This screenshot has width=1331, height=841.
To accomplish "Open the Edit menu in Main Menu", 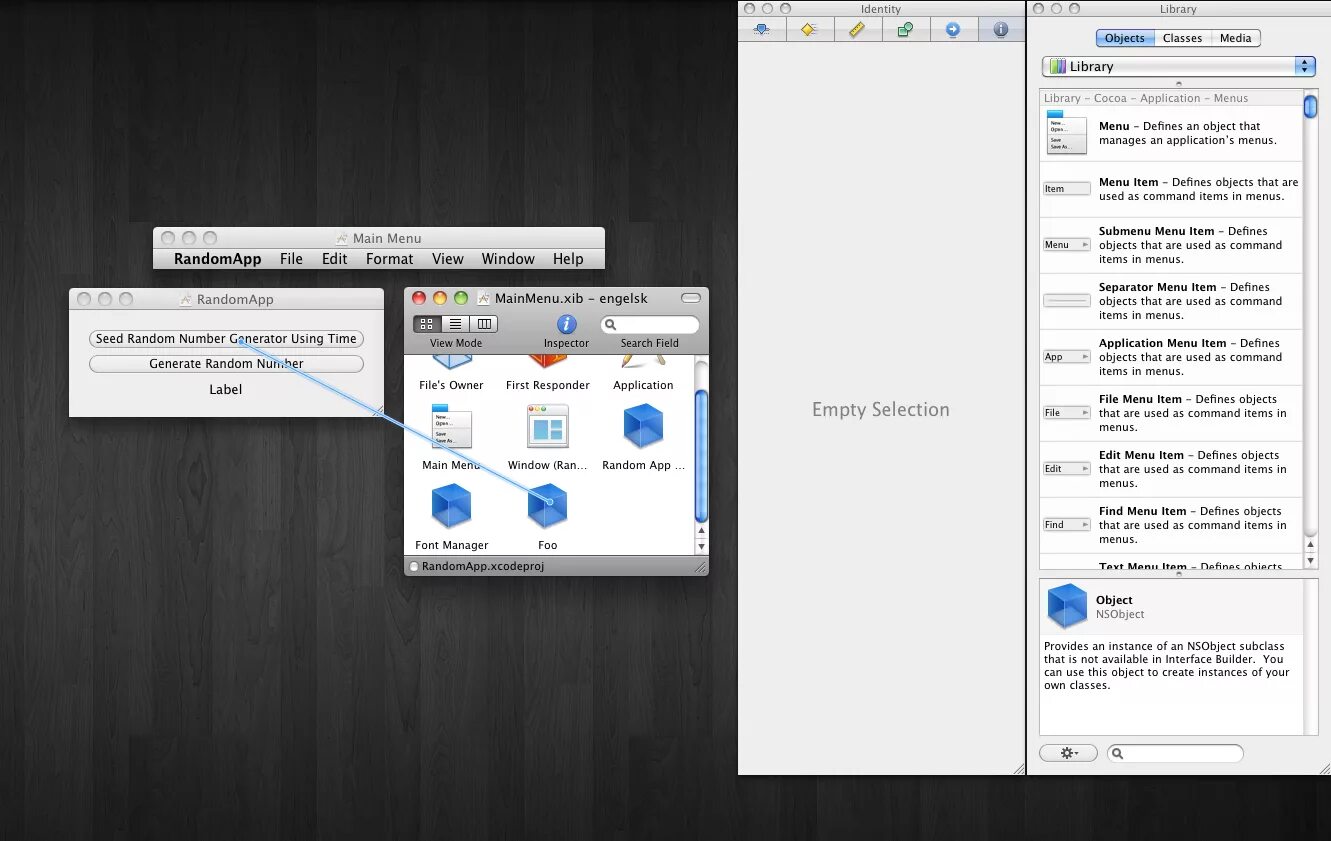I will tap(334, 259).
